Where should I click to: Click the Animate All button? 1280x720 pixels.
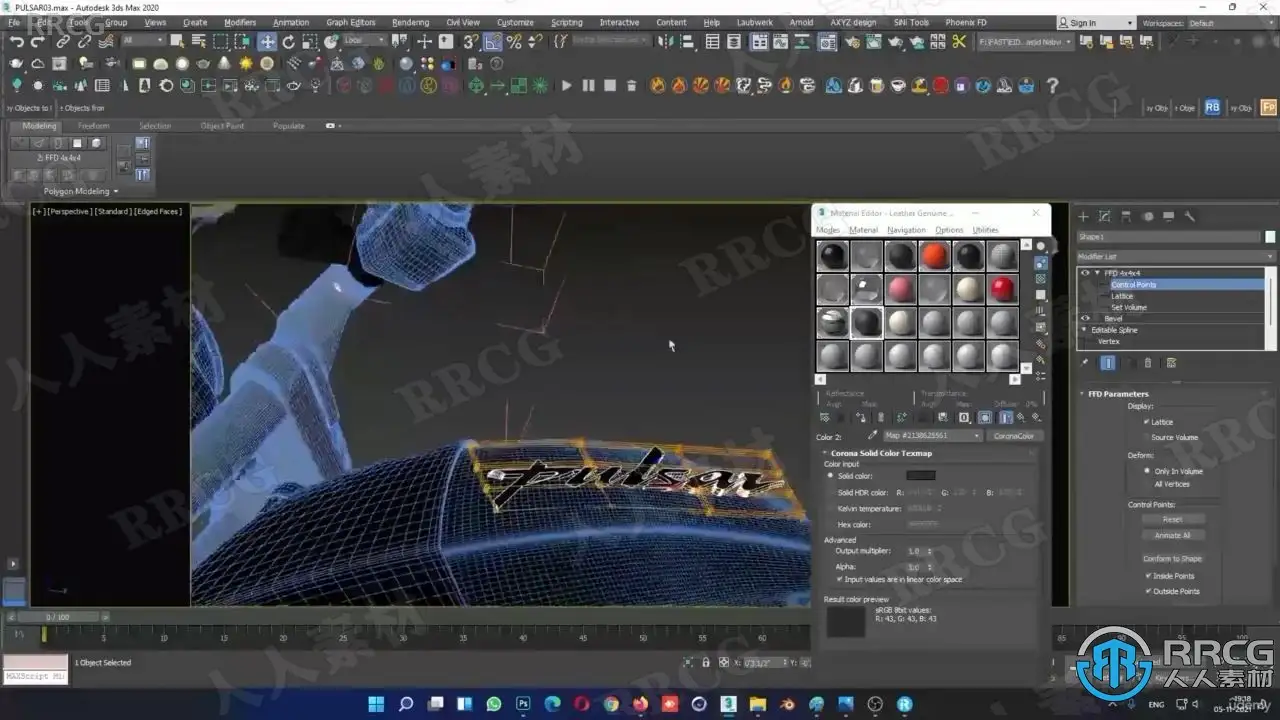[x=1173, y=535]
